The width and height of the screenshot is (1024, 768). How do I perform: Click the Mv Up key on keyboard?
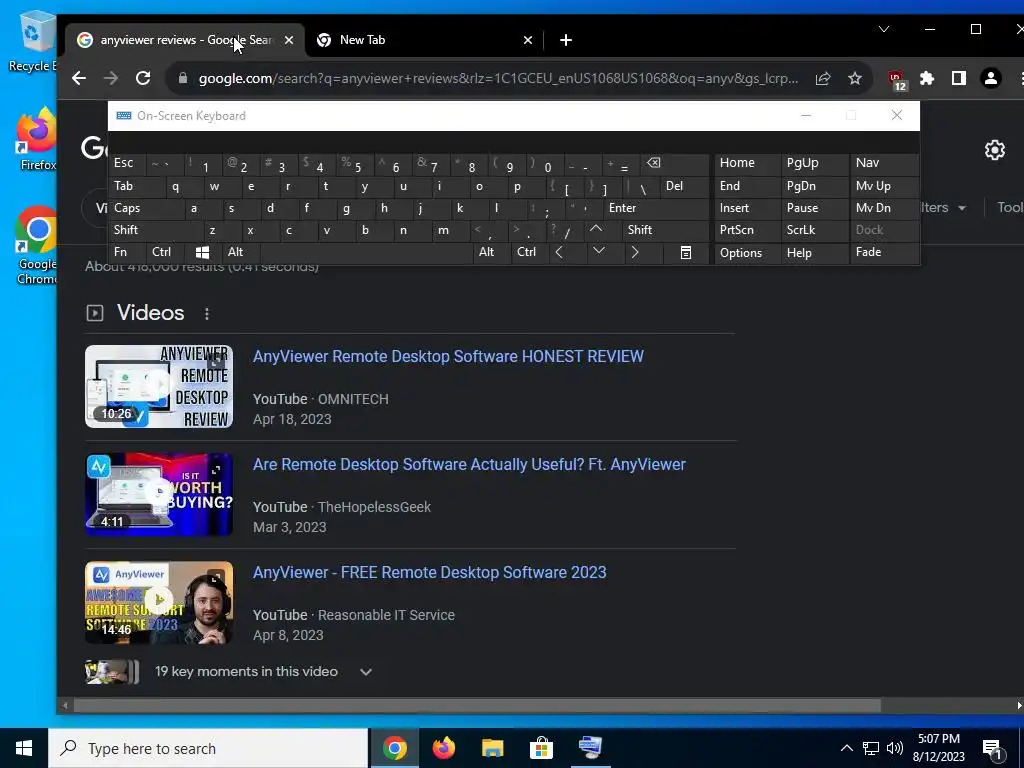(x=884, y=187)
